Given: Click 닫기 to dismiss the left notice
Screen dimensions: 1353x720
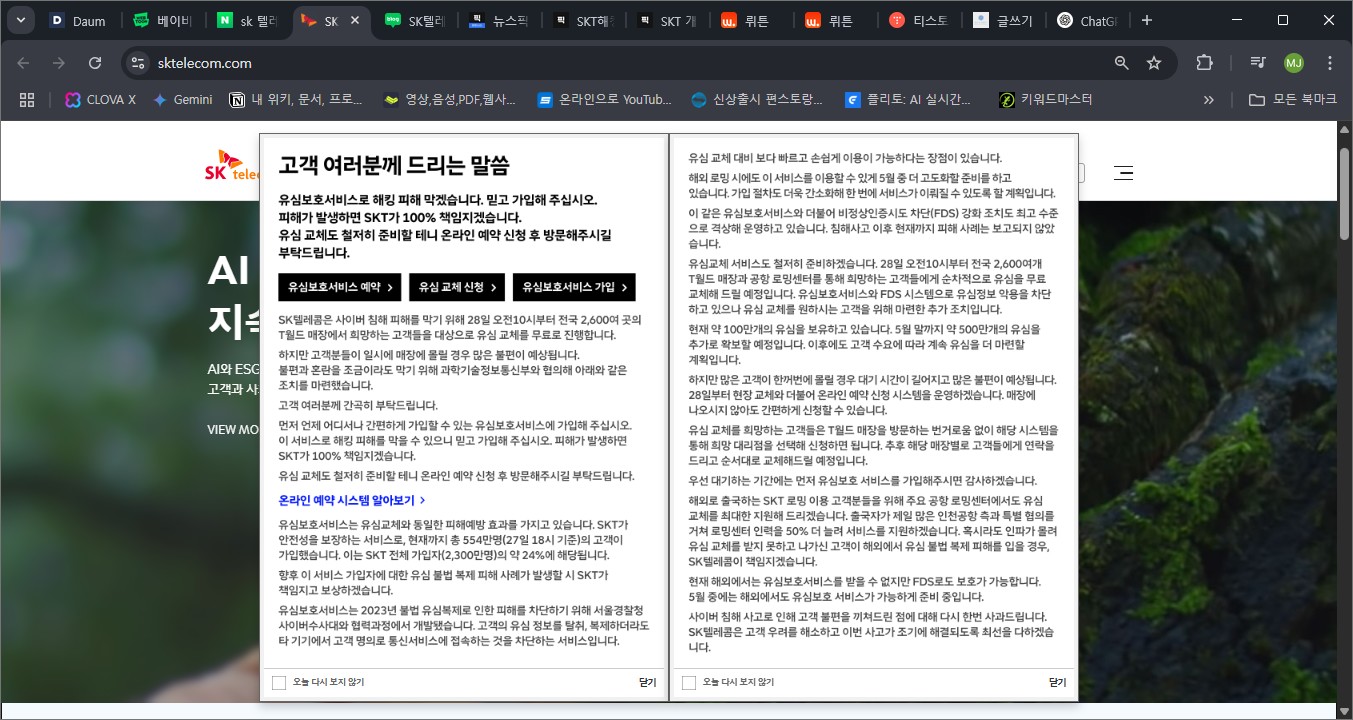Looking at the screenshot, I should [x=647, y=682].
